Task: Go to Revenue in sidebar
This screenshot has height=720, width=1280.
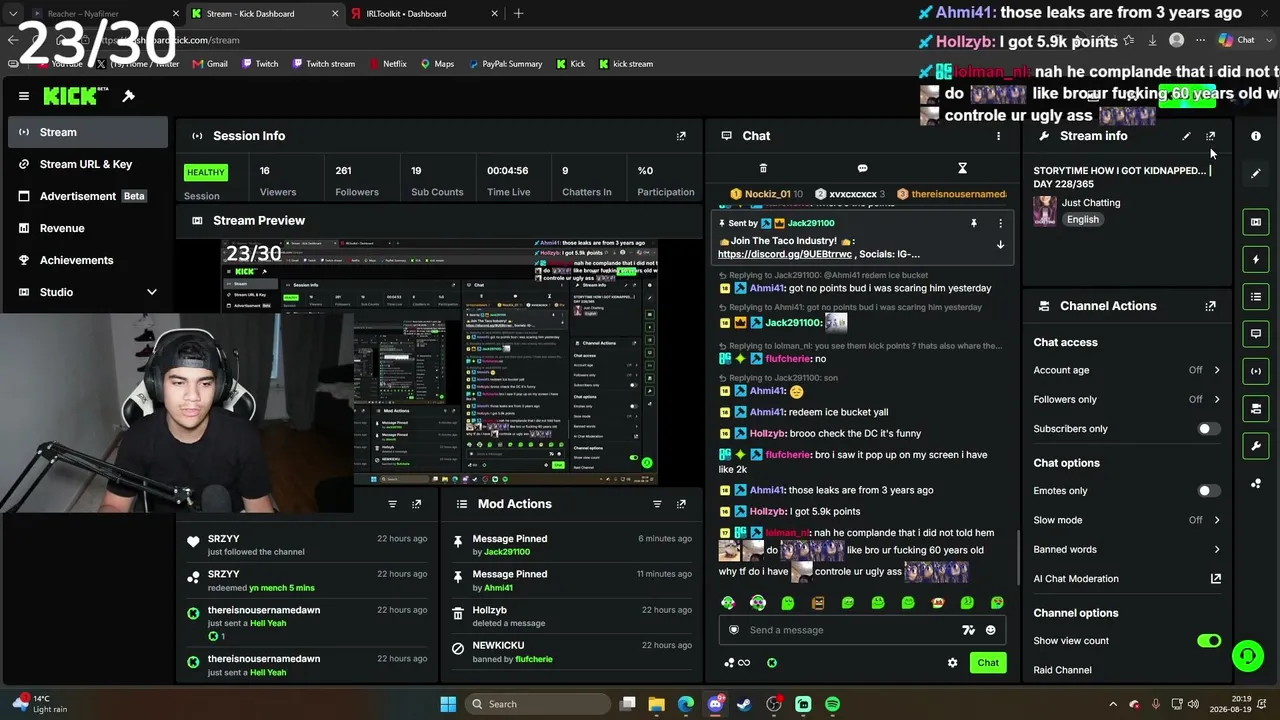Action: pyautogui.click(x=88, y=228)
